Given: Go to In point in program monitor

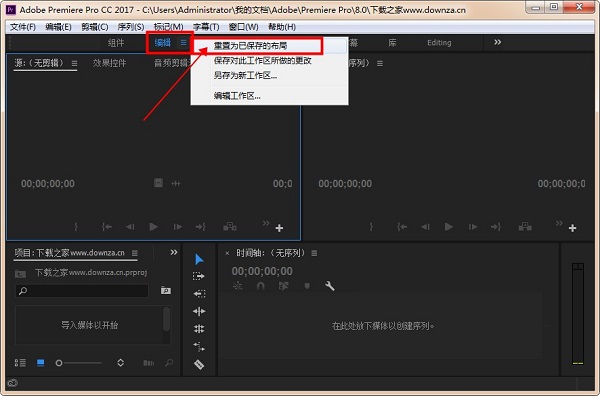Looking at the screenshot, I should [x=402, y=227].
